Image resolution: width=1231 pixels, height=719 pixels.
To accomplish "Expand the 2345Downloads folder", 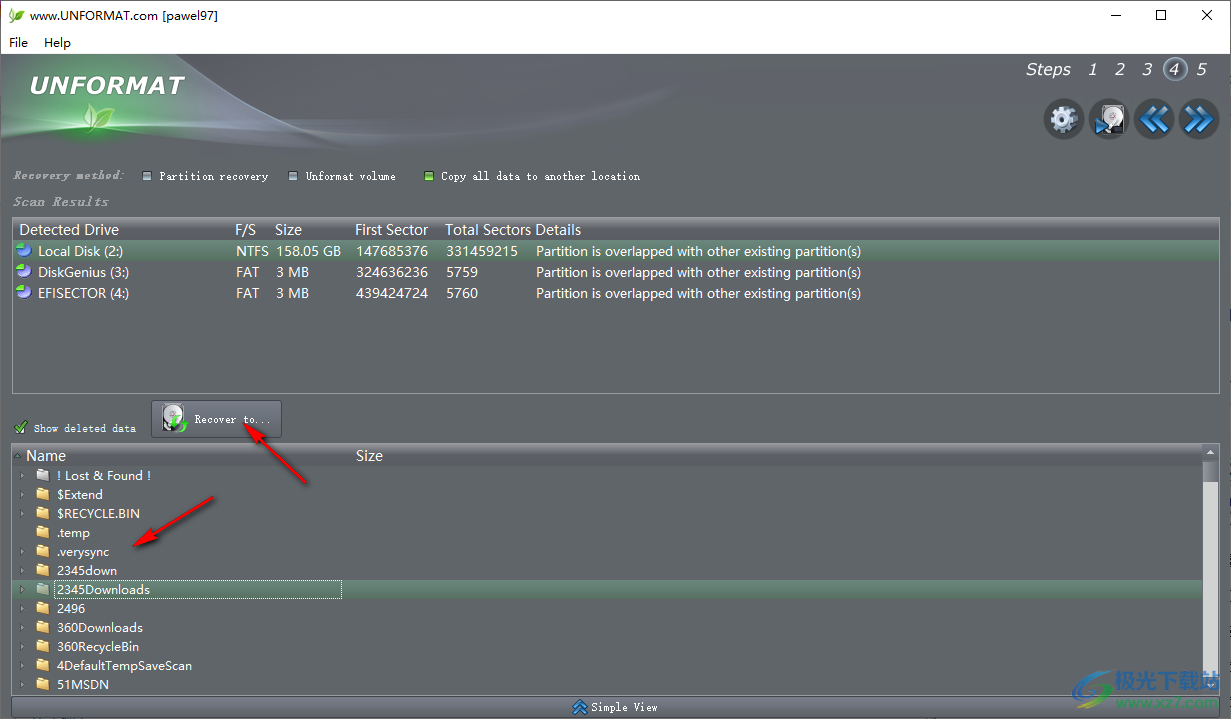I will click(x=22, y=590).
